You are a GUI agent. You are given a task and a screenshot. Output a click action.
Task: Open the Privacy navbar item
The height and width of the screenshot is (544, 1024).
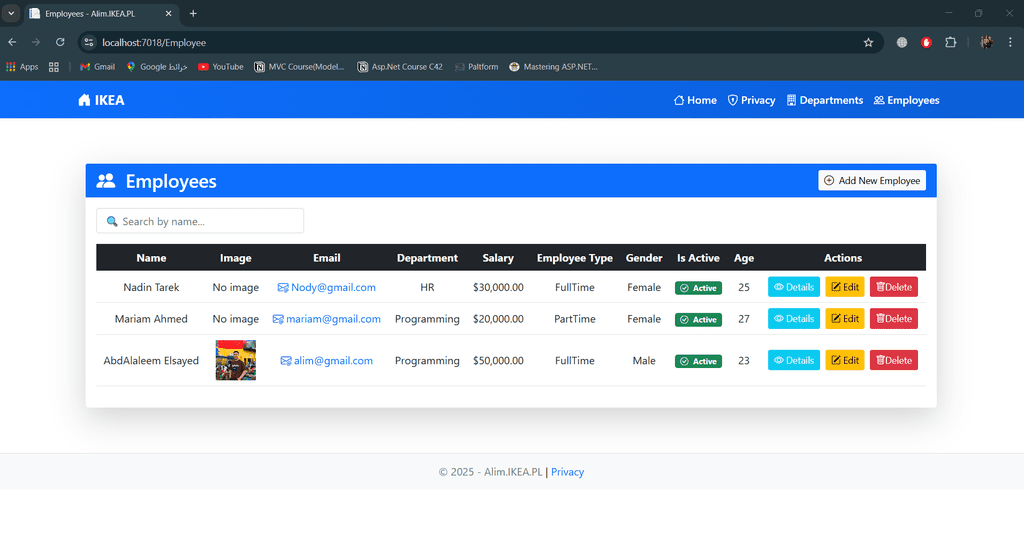click(x=751, y=100)
